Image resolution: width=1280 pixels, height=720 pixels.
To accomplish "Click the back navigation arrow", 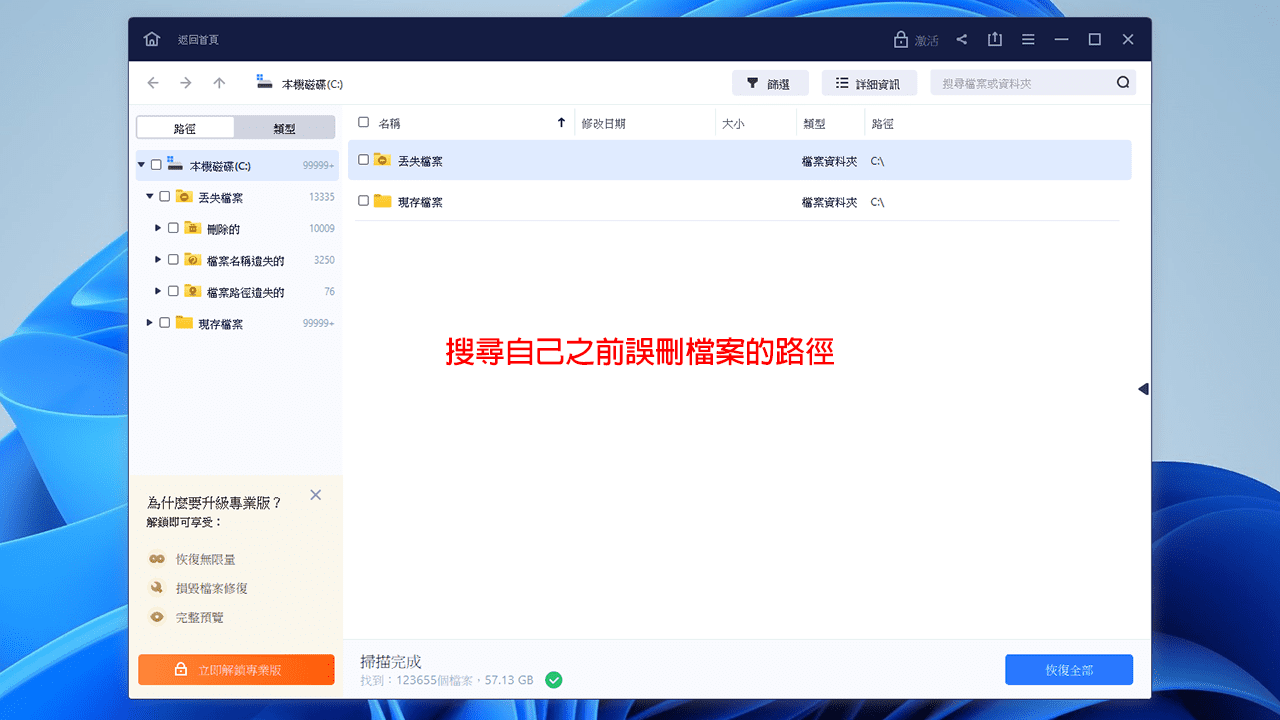I will (x=152, y=83).
